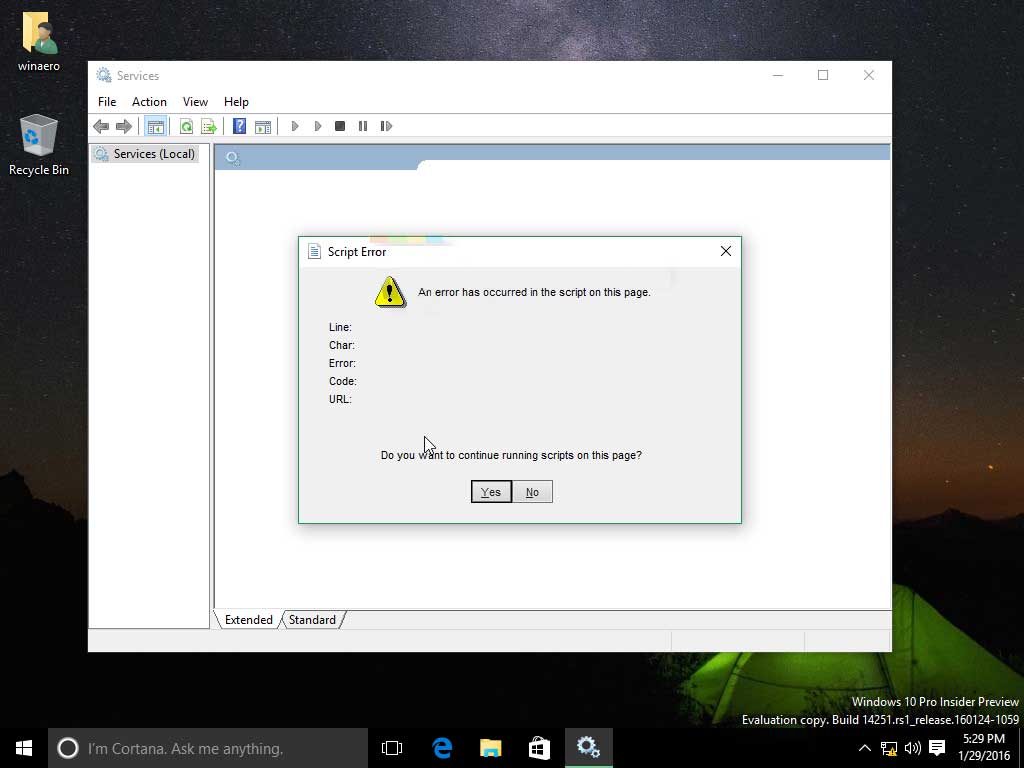Click the Start service play icon
This screenshot has height=768, width=1024.
[x=295, y=126]
